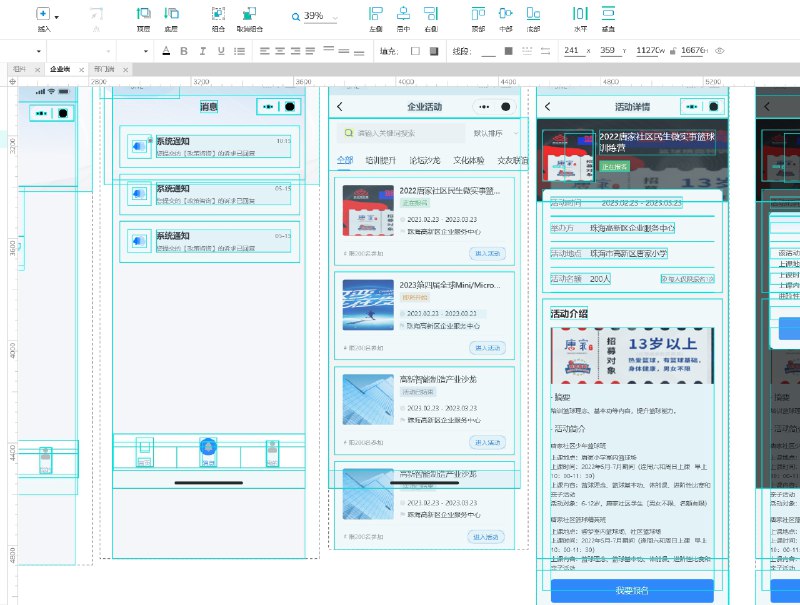
Task: Click the ruler origin crosshair icon
Action: click(13, 82)
